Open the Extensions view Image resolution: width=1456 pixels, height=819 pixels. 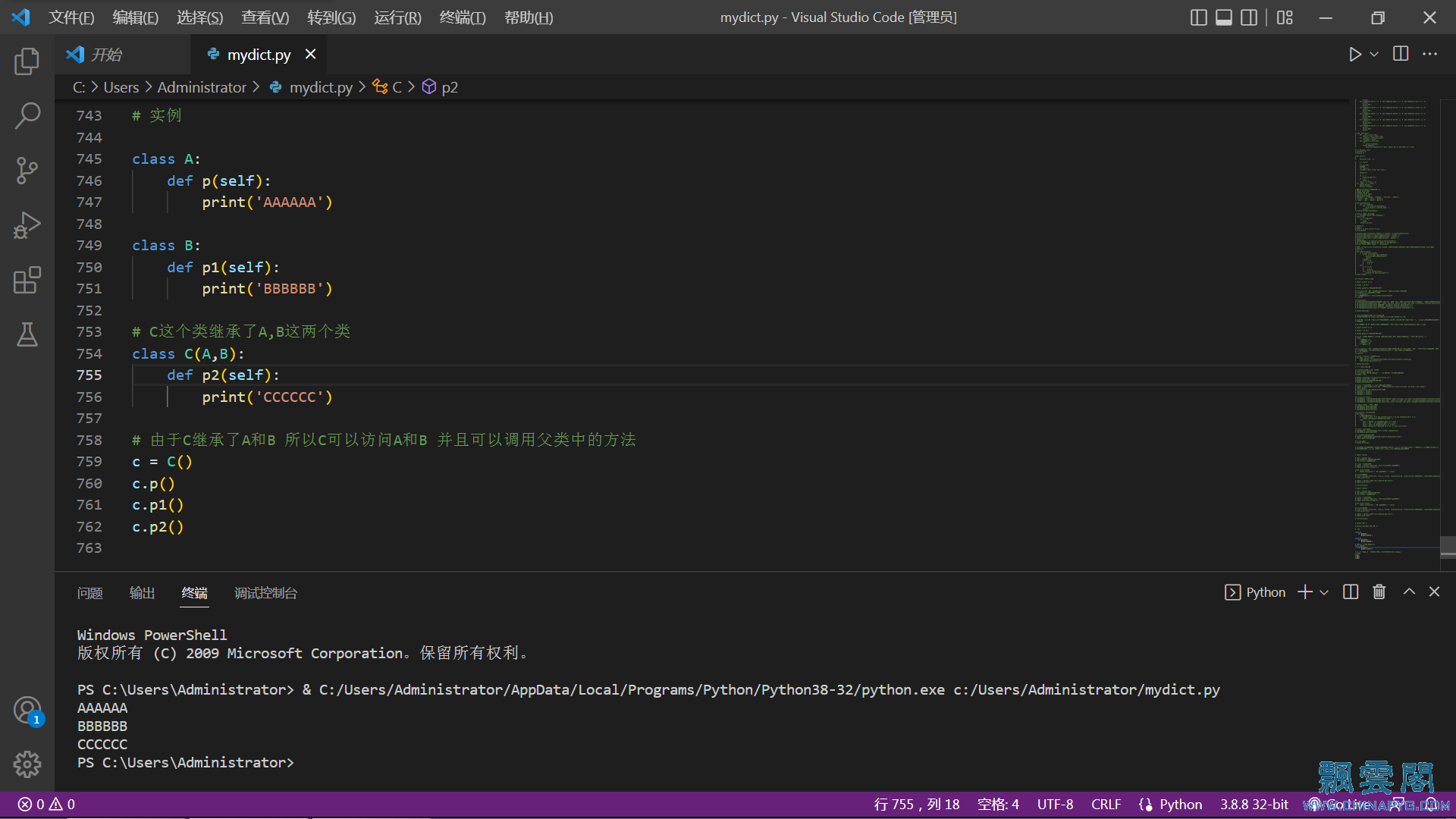pos(27,280)
